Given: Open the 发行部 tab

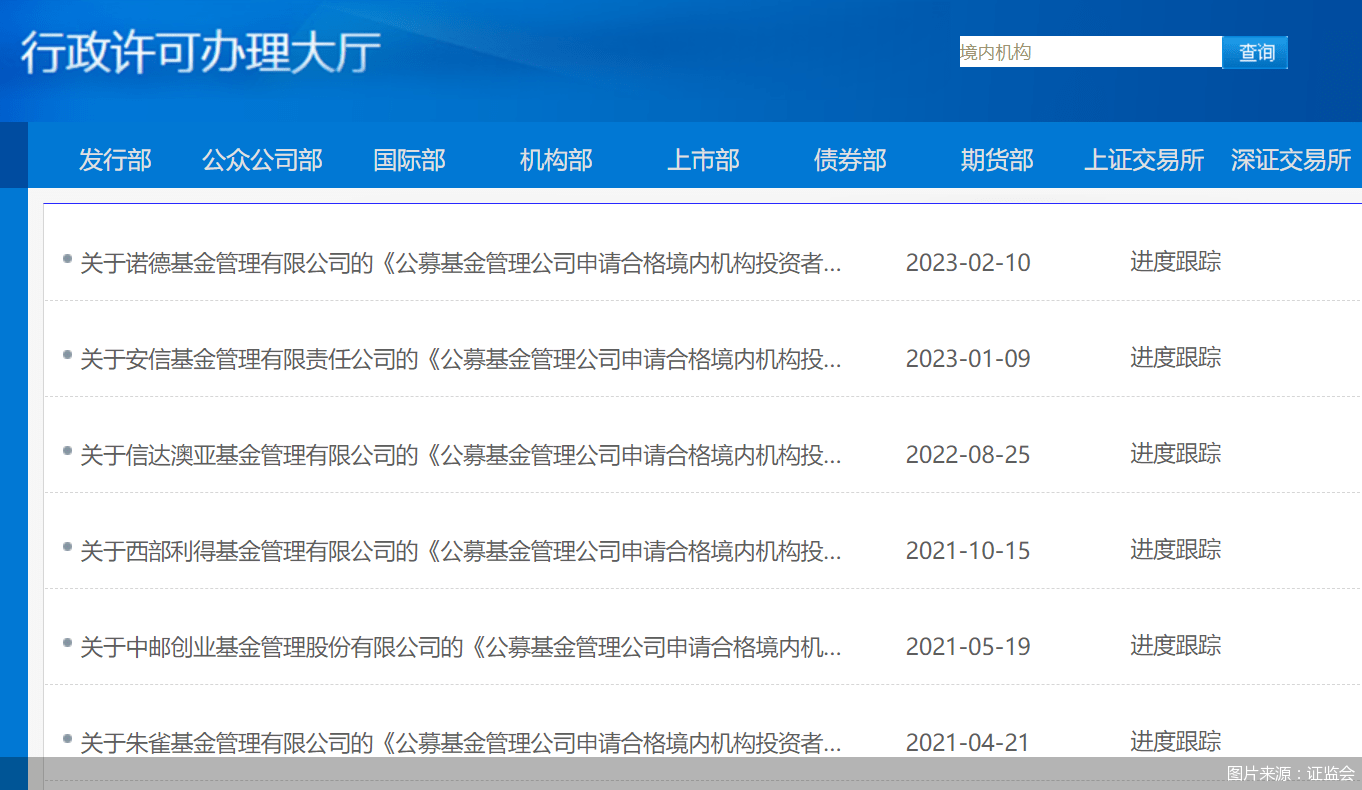Looking at the screenshot, I should coord(115,160).
